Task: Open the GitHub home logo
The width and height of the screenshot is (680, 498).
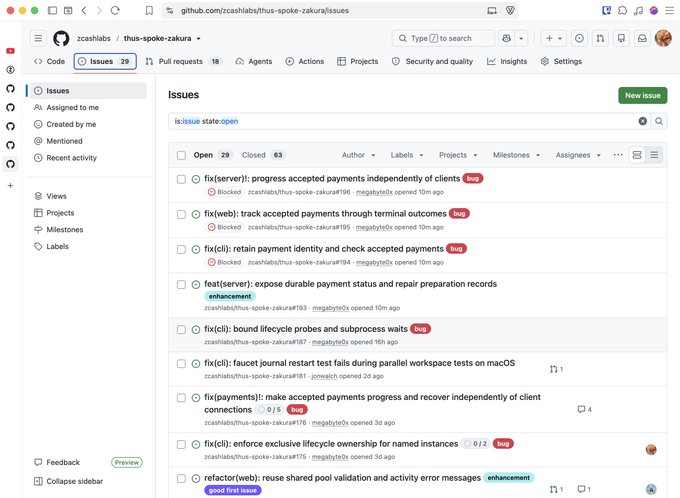Action: click(61, 38)
